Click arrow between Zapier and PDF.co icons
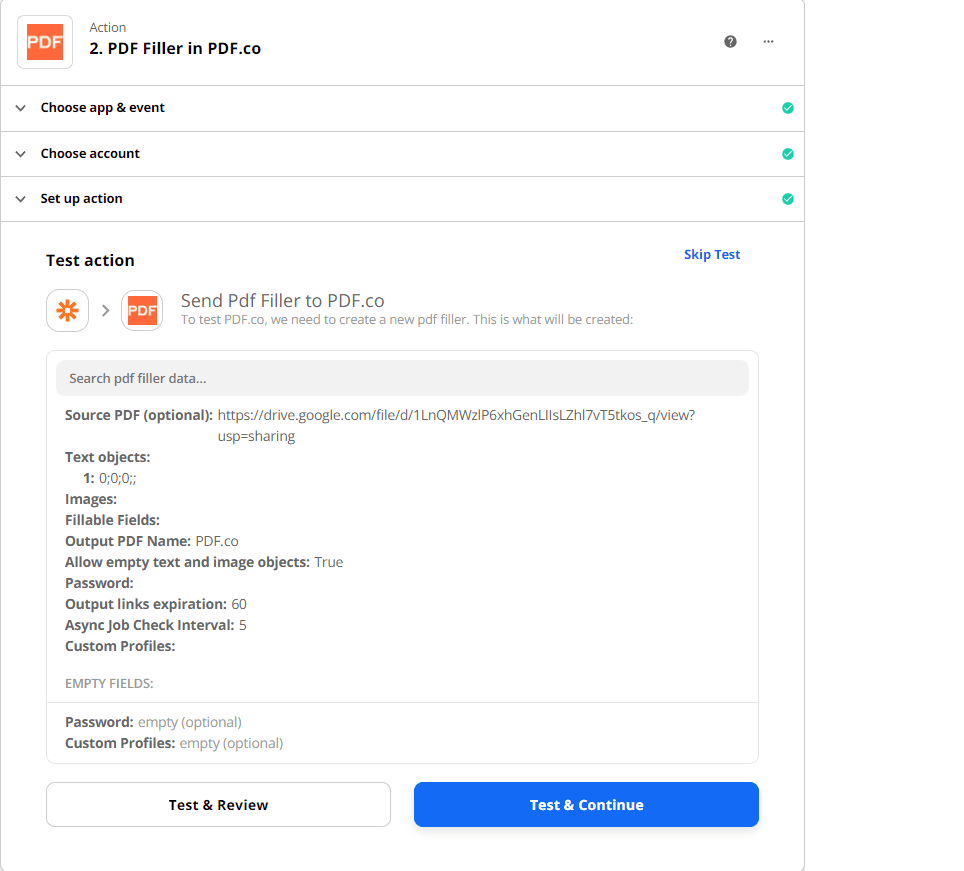The height and width of the screenshot is (871, 964). pos(105,311)
